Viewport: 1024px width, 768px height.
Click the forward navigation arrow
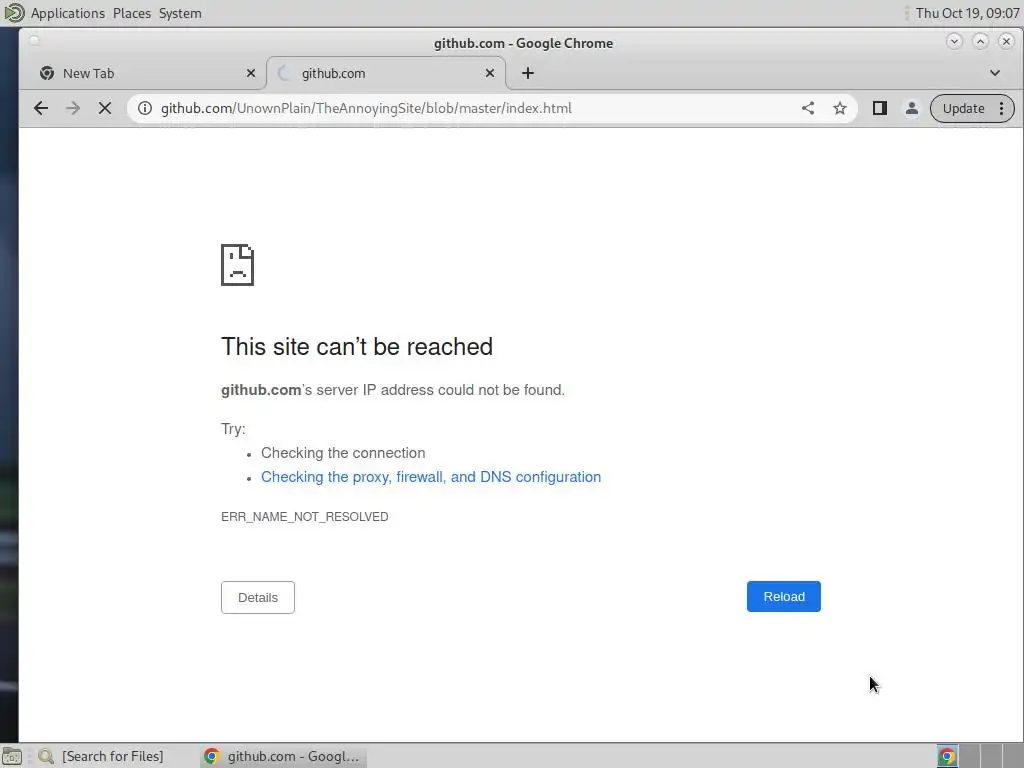click(x=73, y=108)
